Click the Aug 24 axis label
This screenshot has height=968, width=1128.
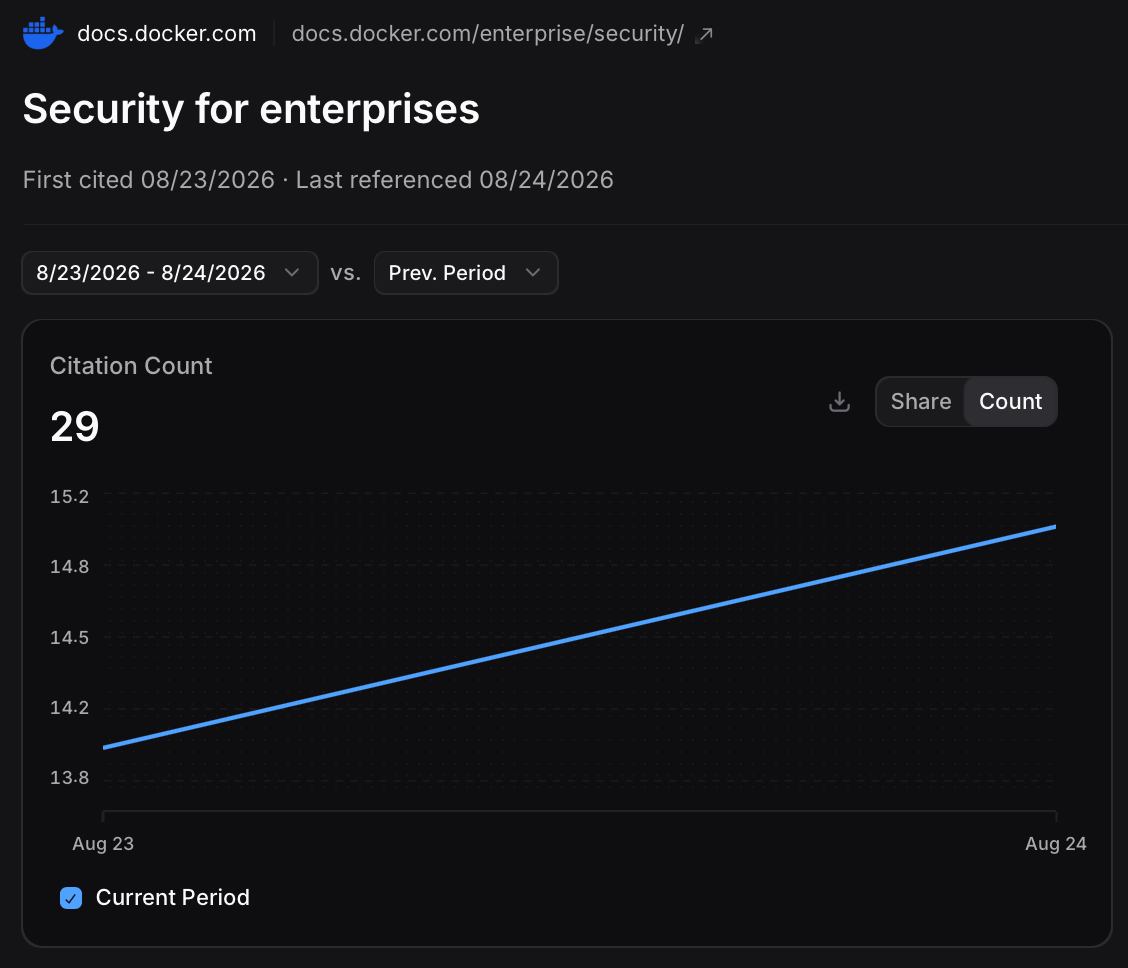[x=1055, y=844]
